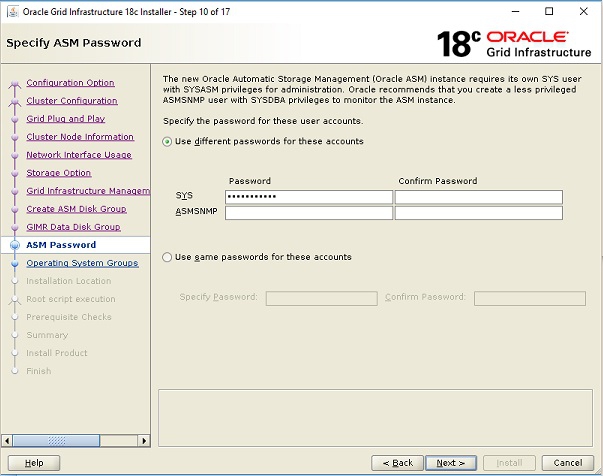Open Help for this installer step
This screenshot has height=476, width=603.
pos(34,463)
